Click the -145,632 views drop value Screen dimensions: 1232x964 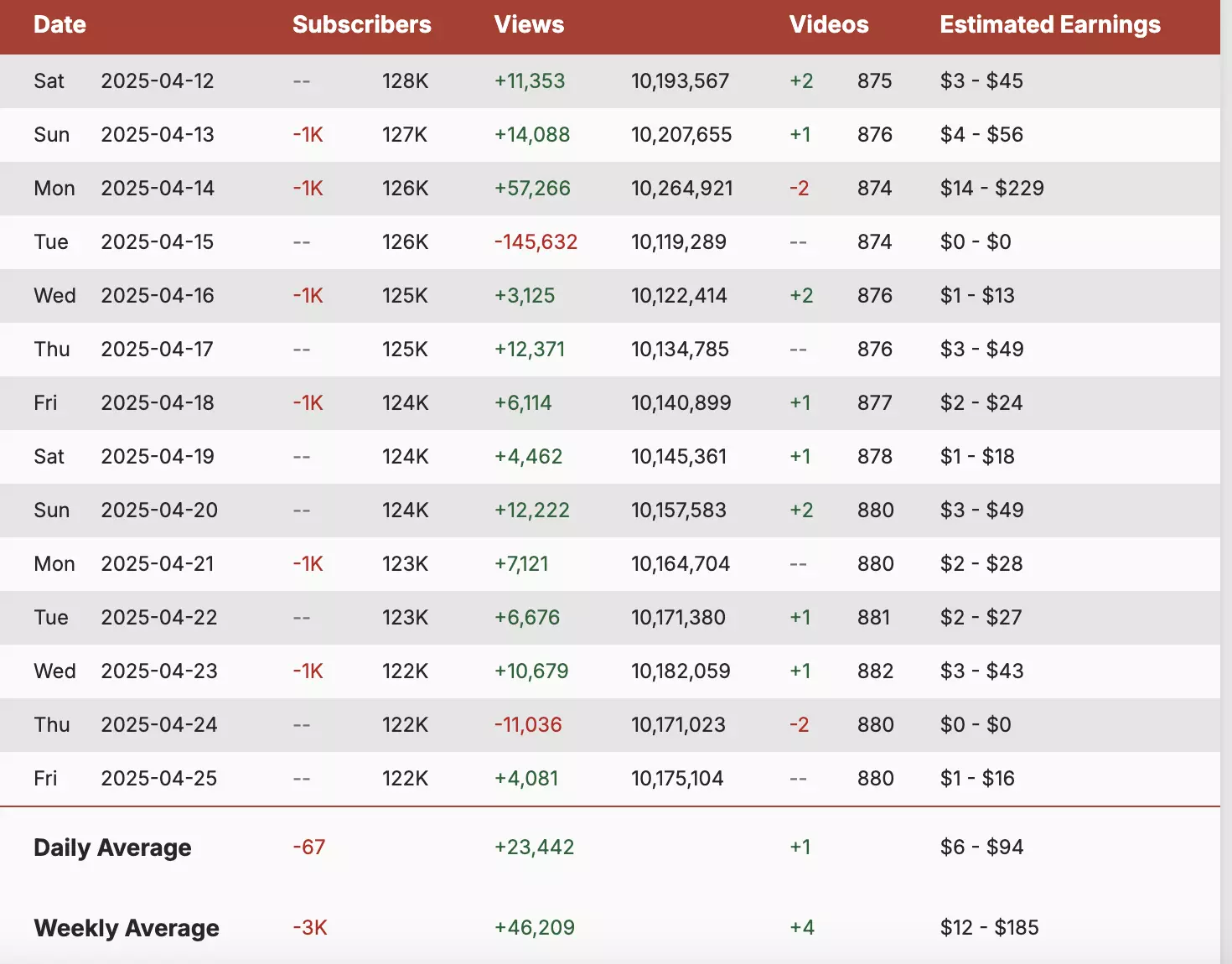pos(536,242)
